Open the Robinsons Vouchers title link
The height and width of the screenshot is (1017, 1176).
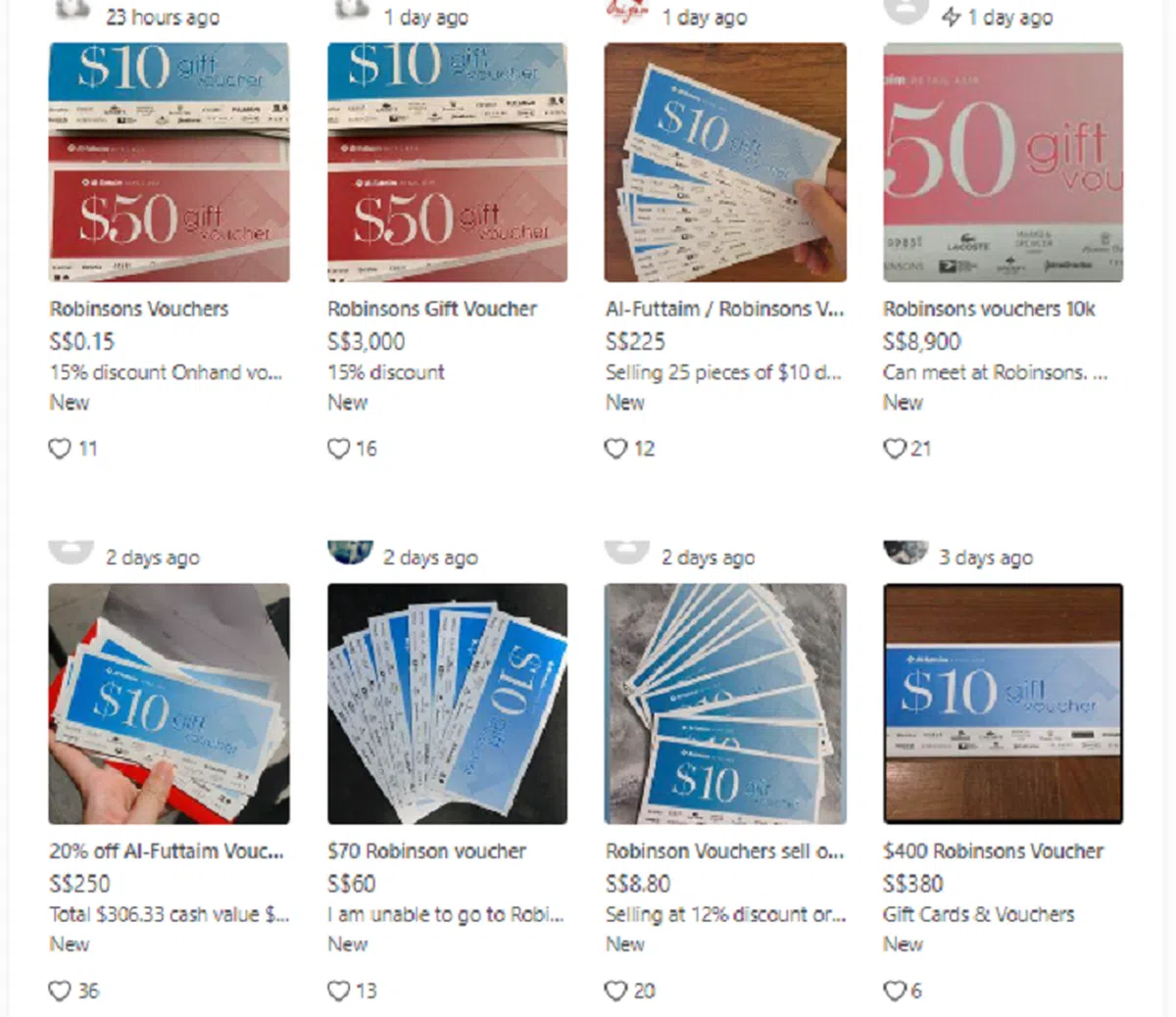[139, 309]
